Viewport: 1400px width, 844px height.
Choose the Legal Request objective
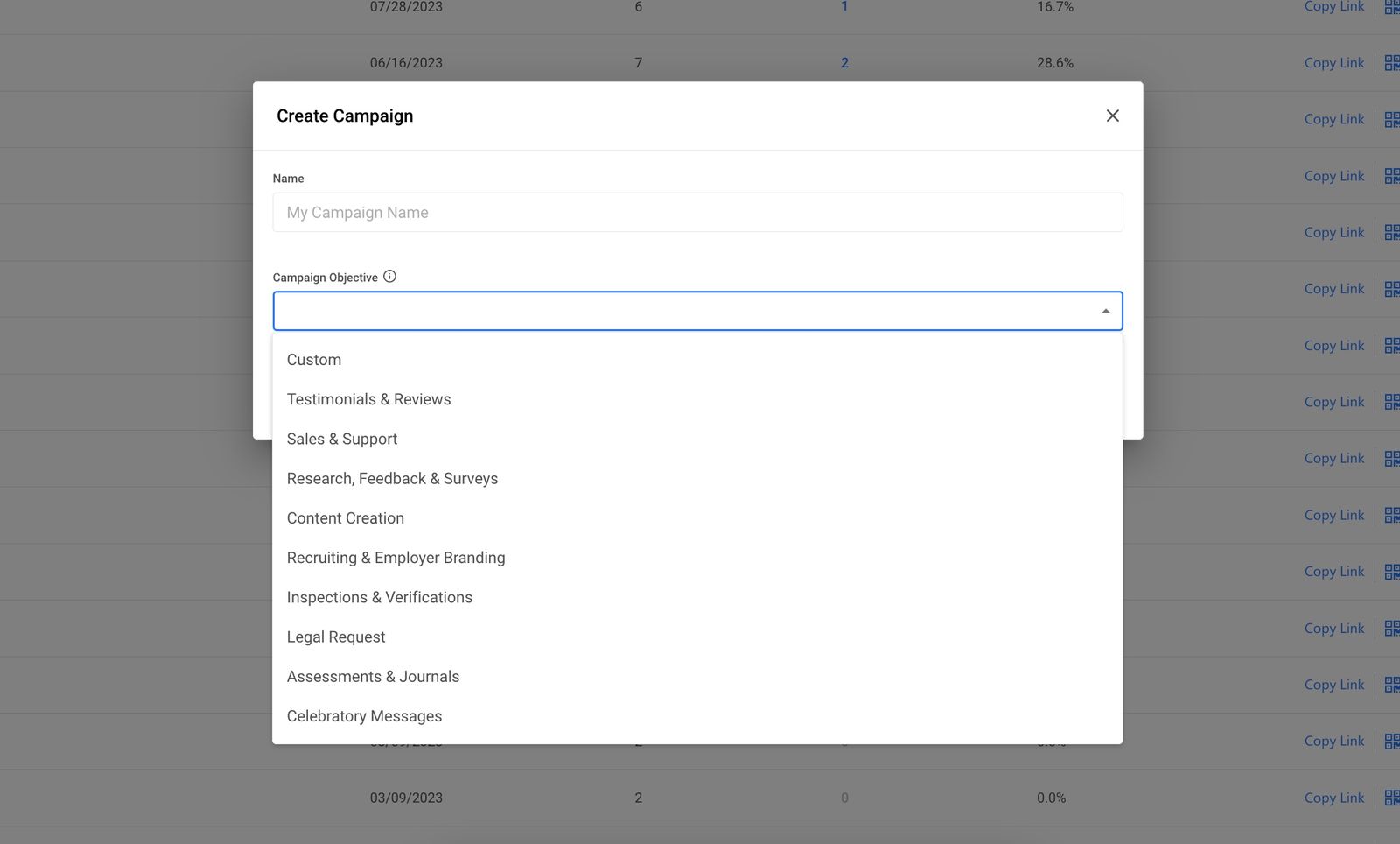coord(336,637)
